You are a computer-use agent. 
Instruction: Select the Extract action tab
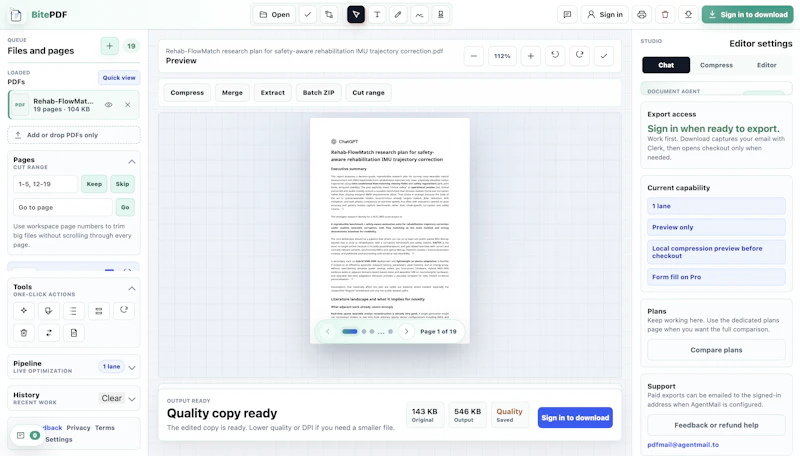(272, 93)
